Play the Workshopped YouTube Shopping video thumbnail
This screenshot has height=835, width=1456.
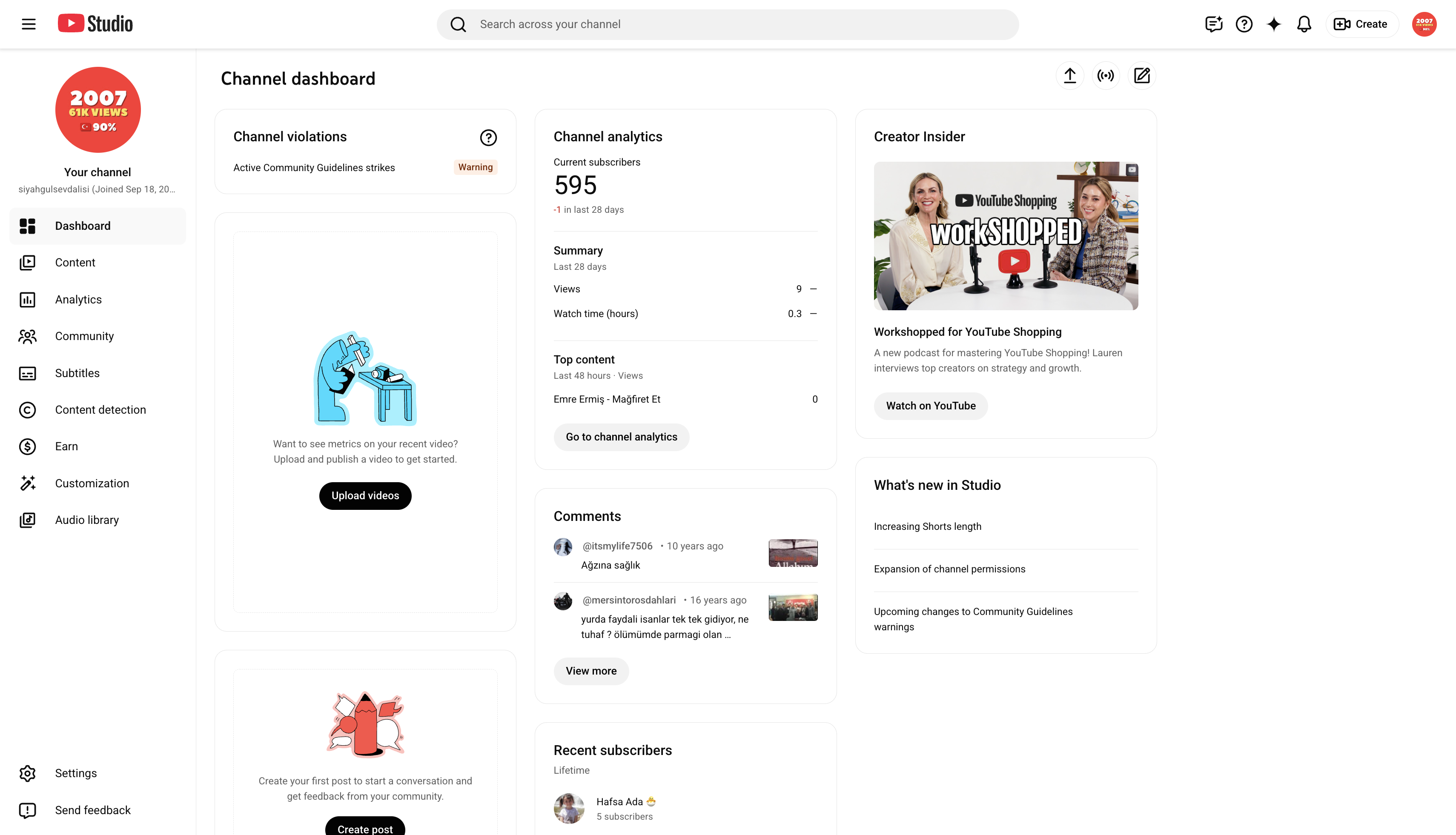click(1006, 236)
